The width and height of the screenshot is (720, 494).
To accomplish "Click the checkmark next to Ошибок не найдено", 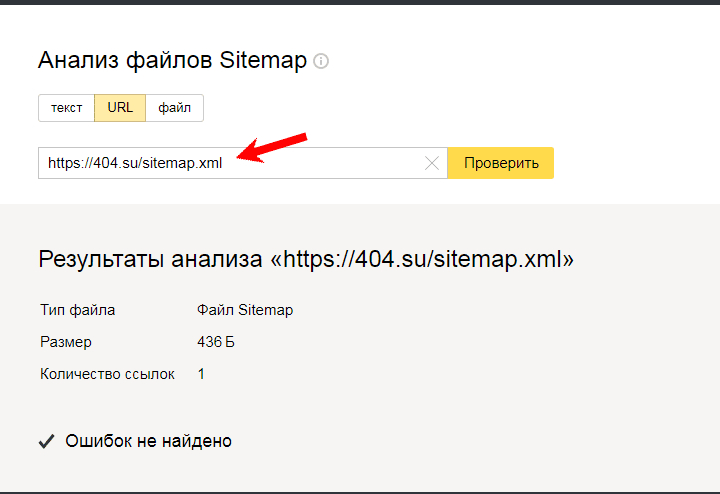I will tap(46, 441).
